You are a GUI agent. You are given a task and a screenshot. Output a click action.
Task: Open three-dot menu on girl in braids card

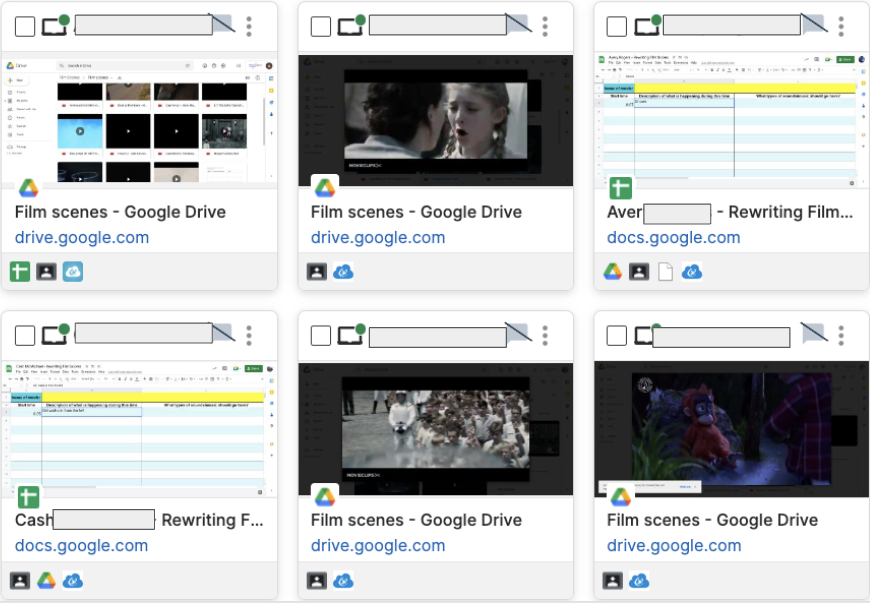tap(545, 26)
